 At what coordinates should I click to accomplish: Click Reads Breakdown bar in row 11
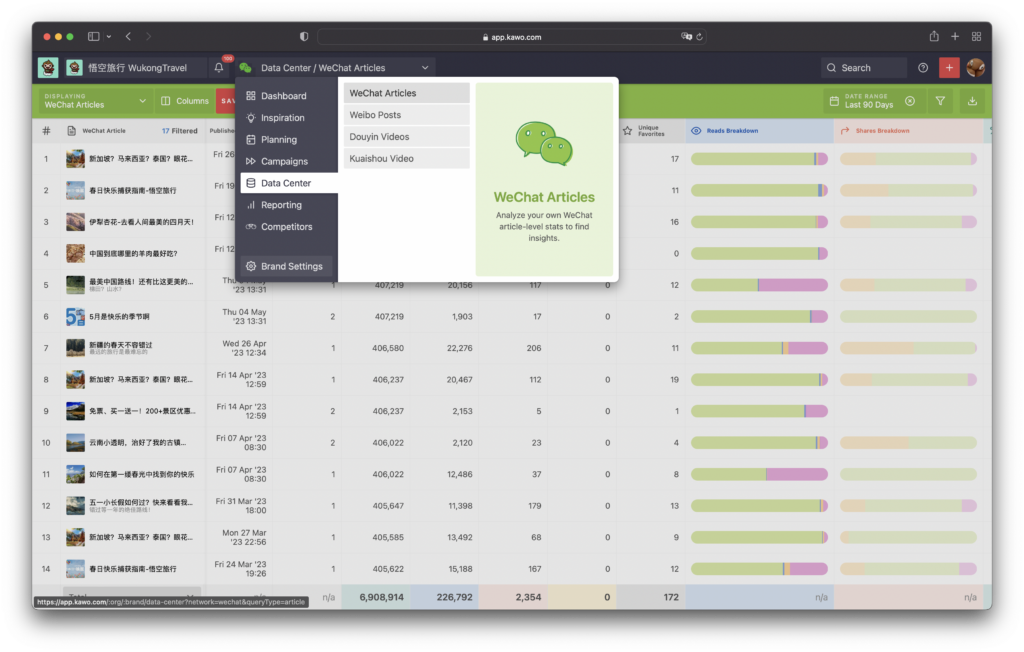pyautogui.click(x=760, y=474)
